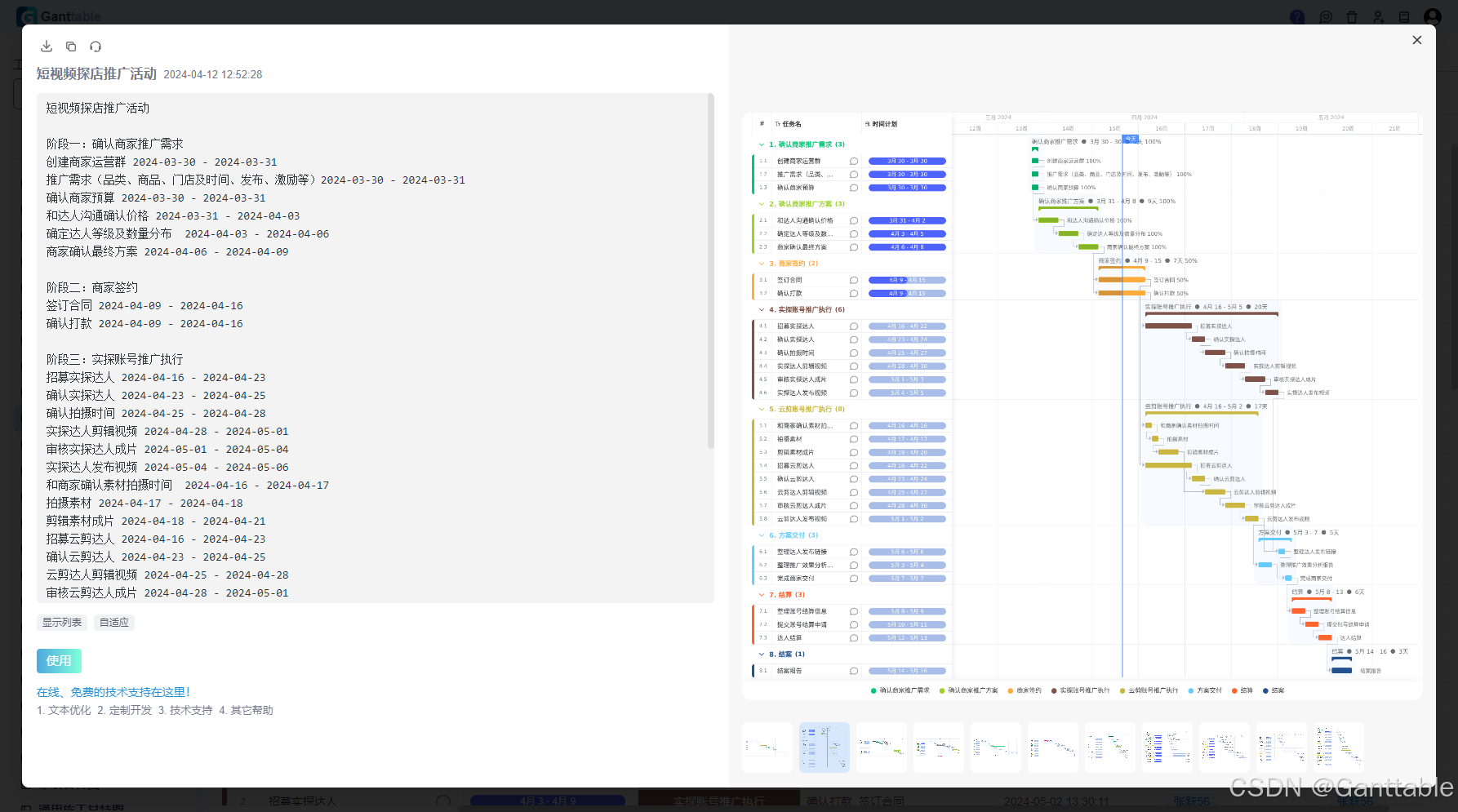Viewport: 1458px width, 812px height.
Task: Click circle icon in row 确认云剪达人
Action: pyautogui.click(x=854, y=479)
